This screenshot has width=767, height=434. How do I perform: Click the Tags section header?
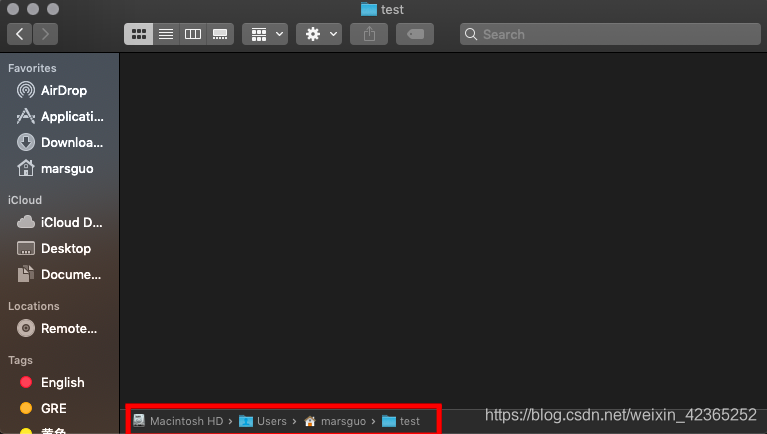[21, 360]
